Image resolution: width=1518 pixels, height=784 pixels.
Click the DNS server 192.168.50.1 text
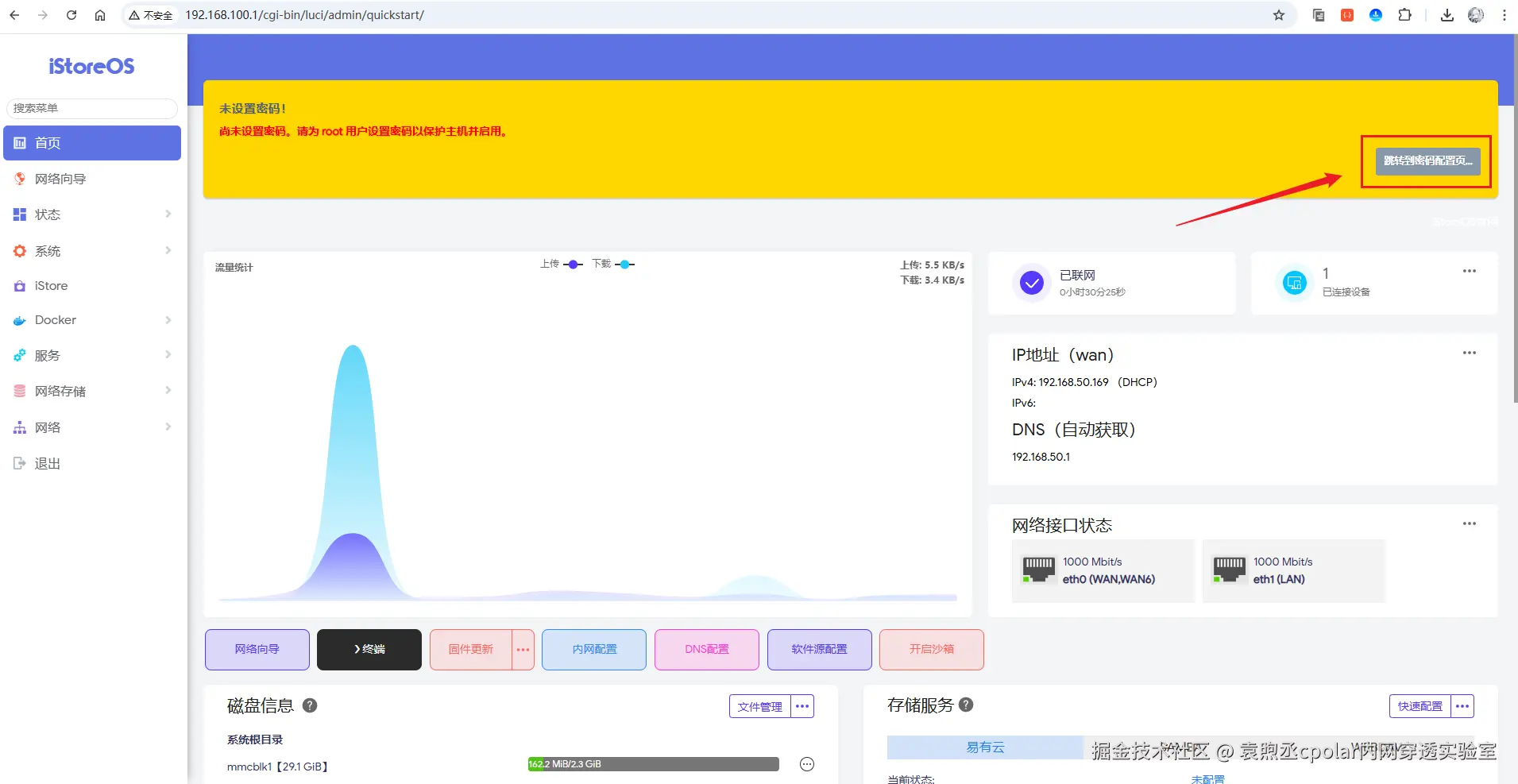1041,457
